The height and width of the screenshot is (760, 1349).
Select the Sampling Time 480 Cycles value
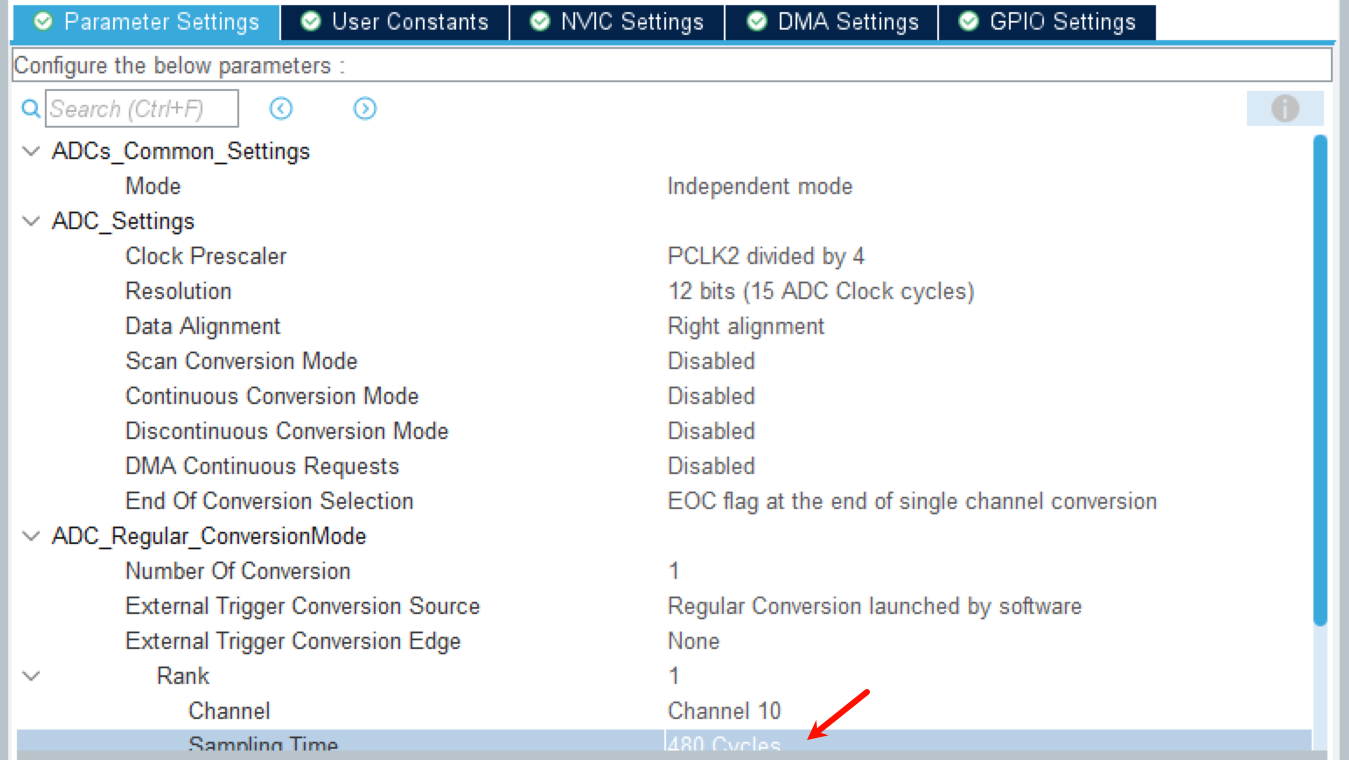[724, 745]
